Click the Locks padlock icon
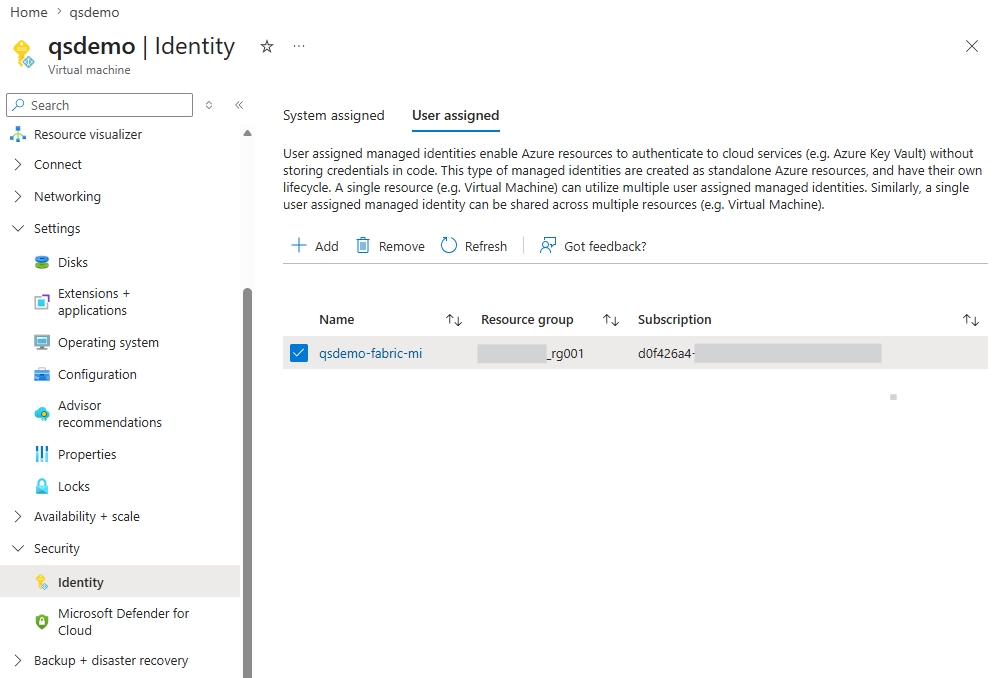 (x=42, y=487)
